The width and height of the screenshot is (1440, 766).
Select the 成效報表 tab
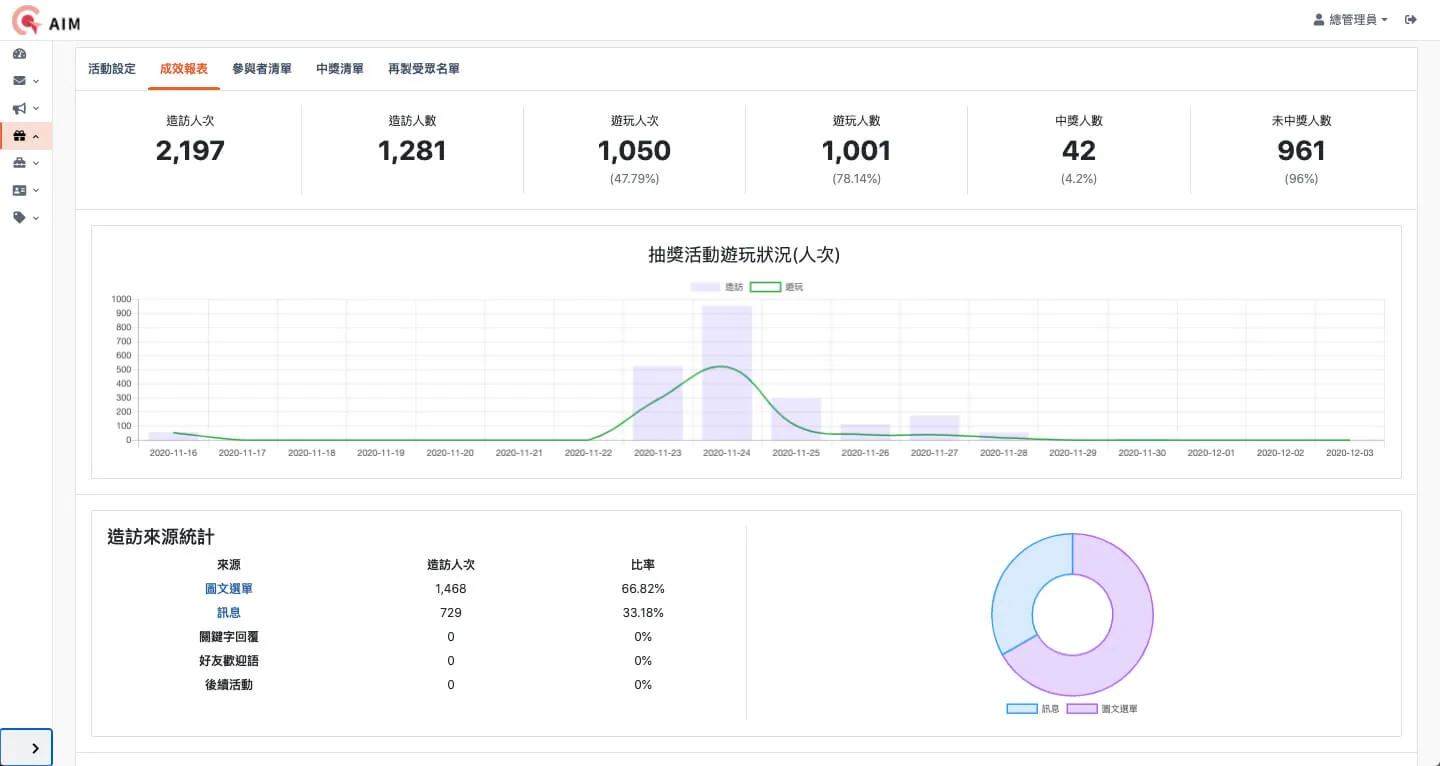click(184, 69)
